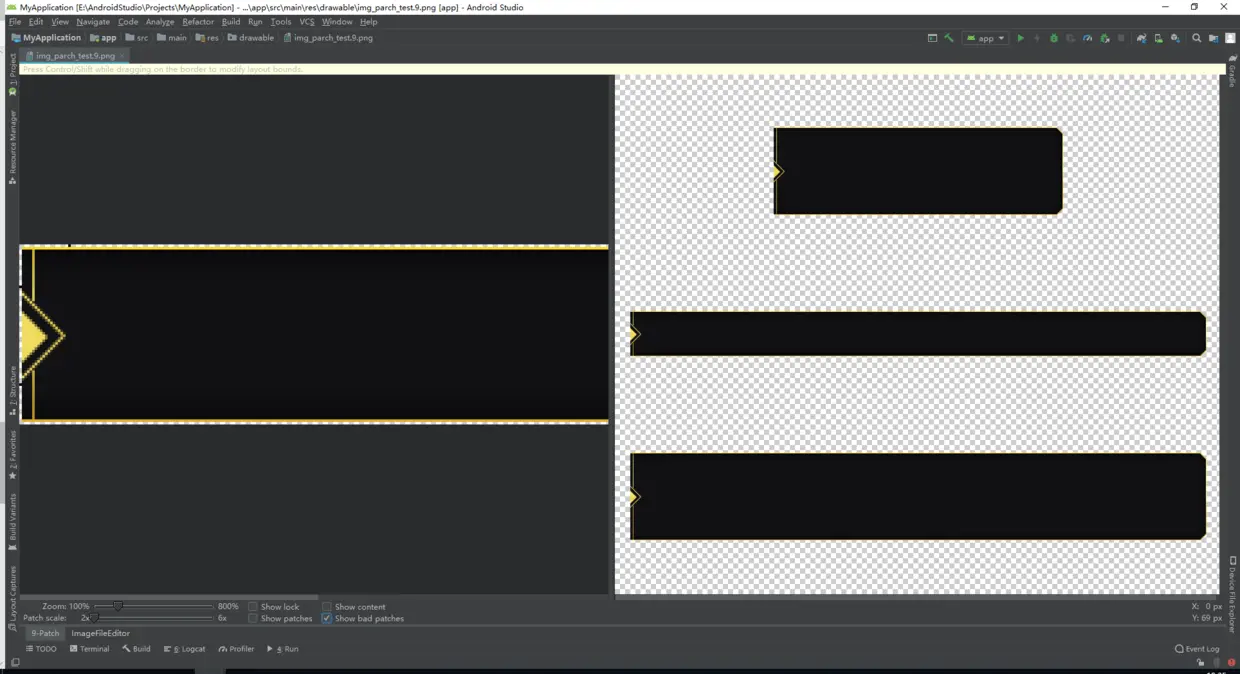1240x674 pixels.
Task: Open the Gradle sidebar tab on the right
Action: point(1233,70)
